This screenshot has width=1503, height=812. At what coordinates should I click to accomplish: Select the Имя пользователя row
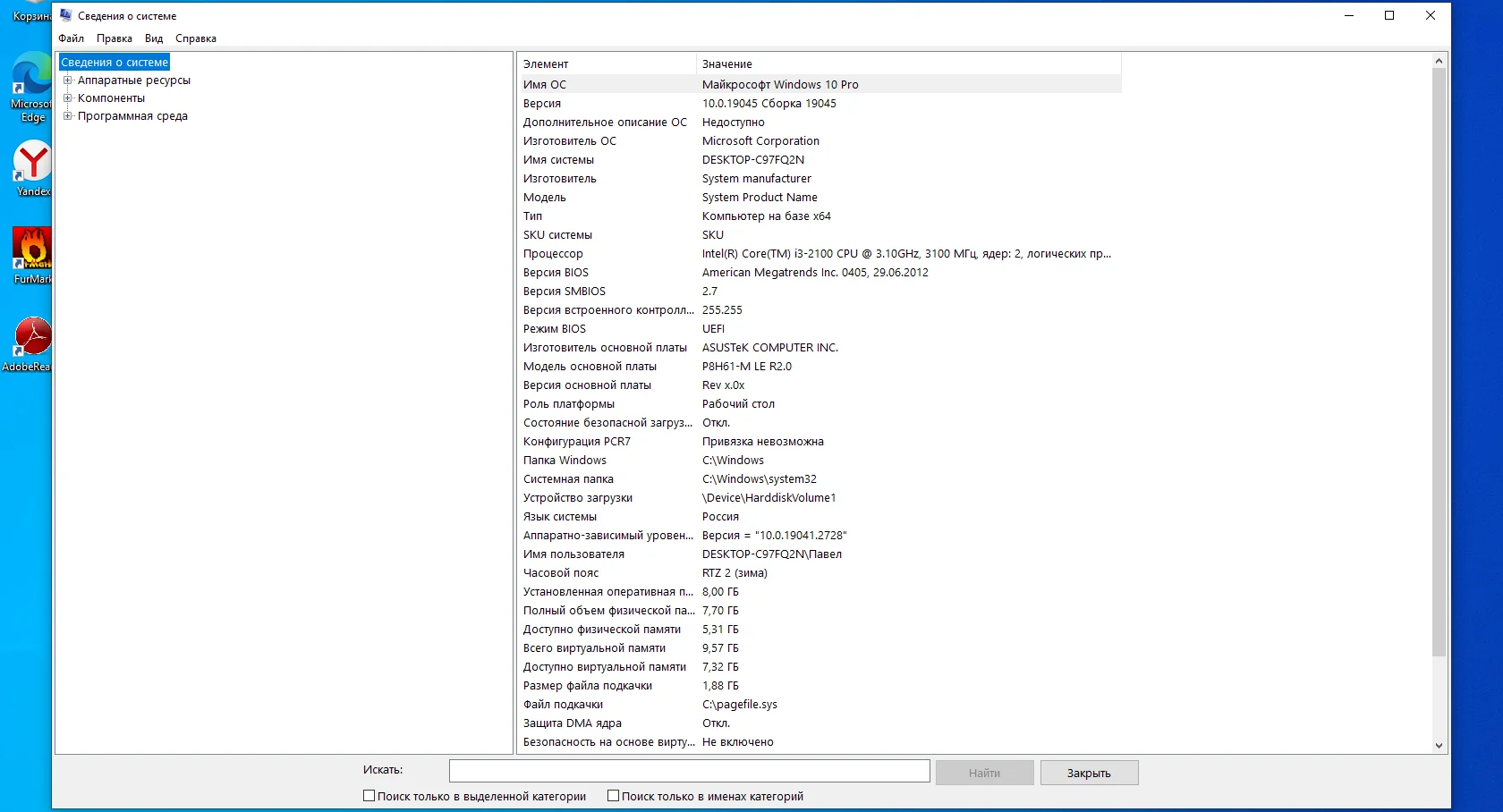coord(819,554)
